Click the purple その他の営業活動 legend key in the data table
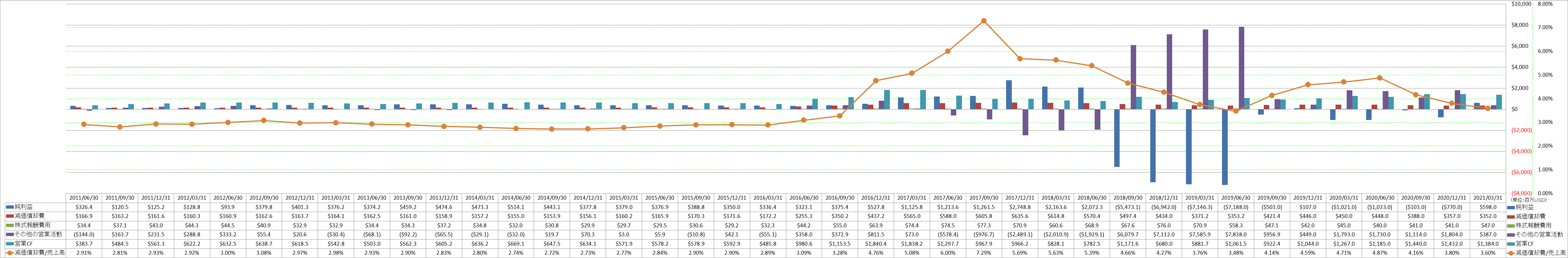 (x=10, y=234)
